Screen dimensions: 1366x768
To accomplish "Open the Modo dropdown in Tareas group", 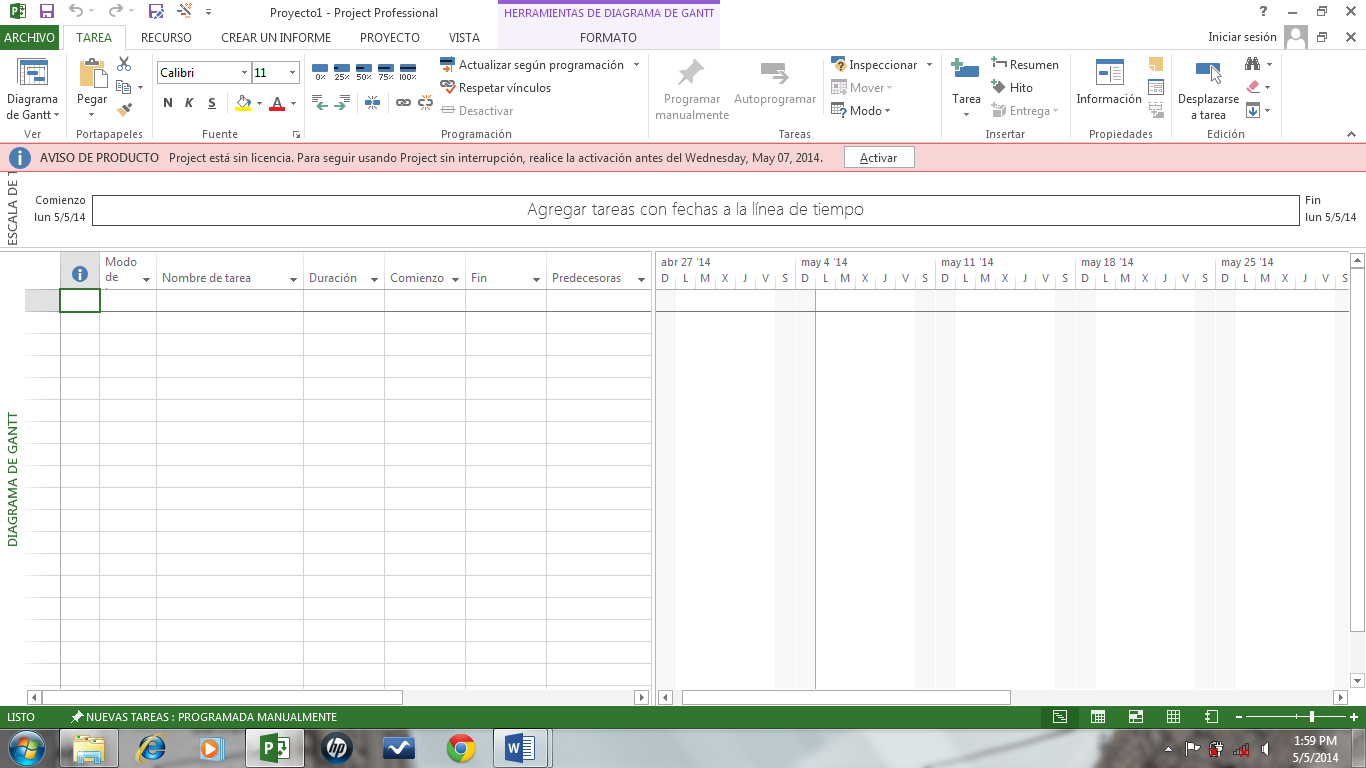I will click(860, 111).
